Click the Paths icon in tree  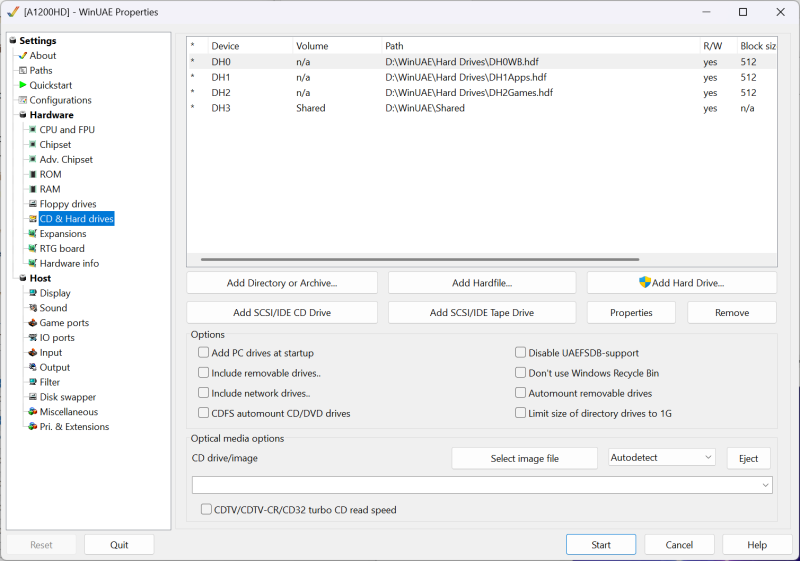pyautogui.click(x=23, y=70)
